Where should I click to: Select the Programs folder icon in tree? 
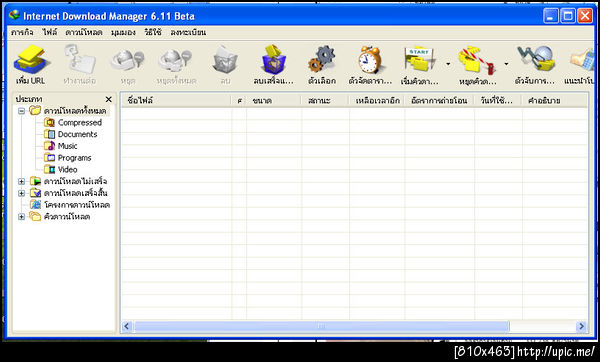(49, 158)
